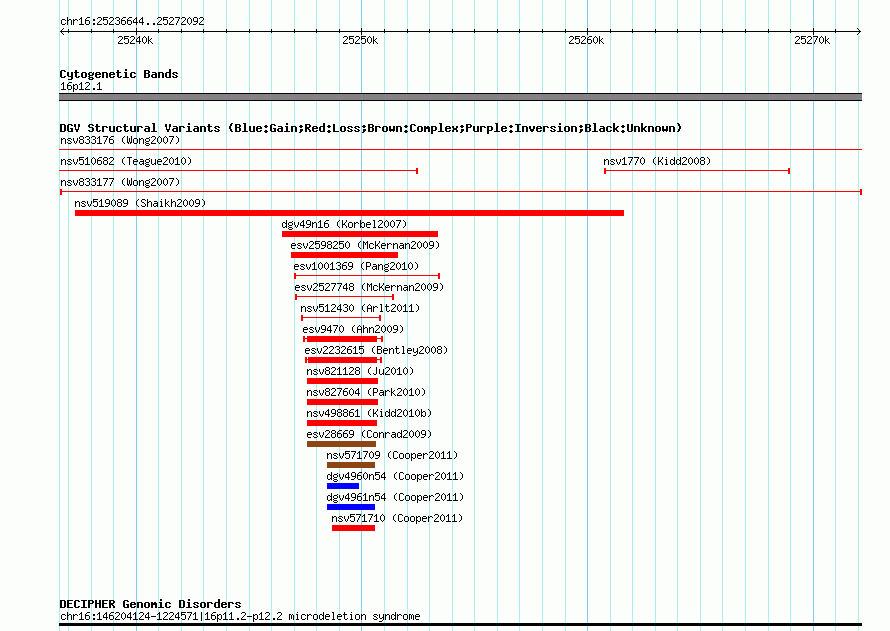Select the dgv49n16 (Korbel2007) label
The height and width of the screenshot is (631, 890).
coord(345,224)
